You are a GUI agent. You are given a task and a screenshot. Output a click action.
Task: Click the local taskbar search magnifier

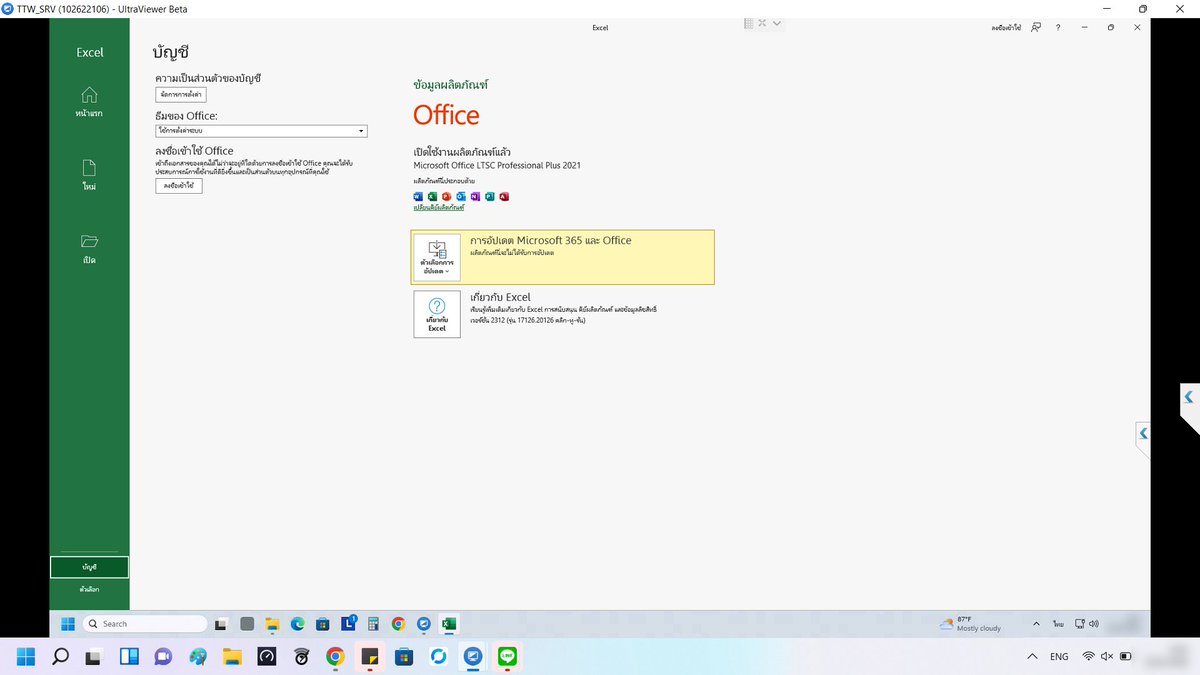coord(60,657)
